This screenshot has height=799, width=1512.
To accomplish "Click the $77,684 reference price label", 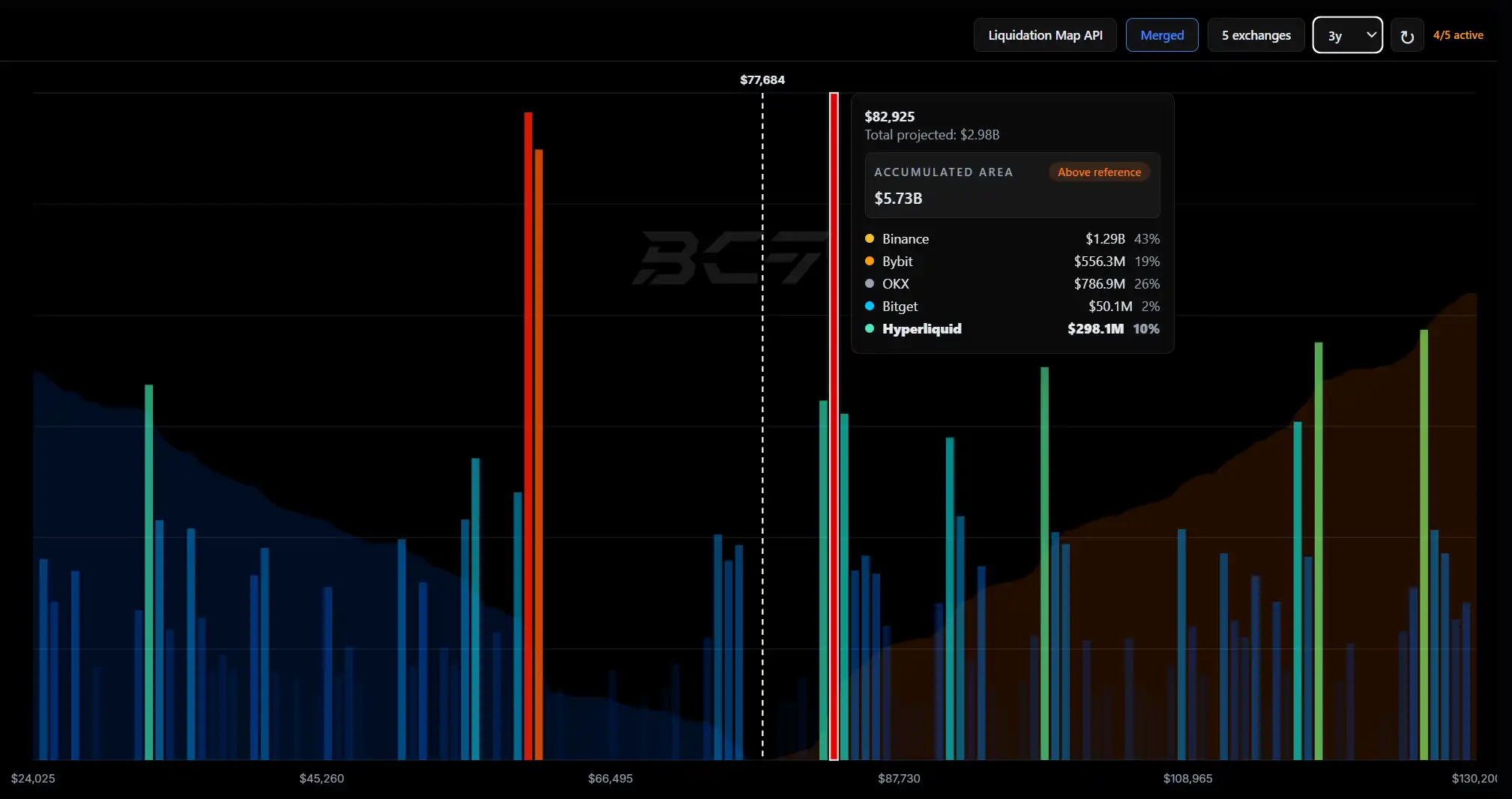I will [x=762, y=79].
